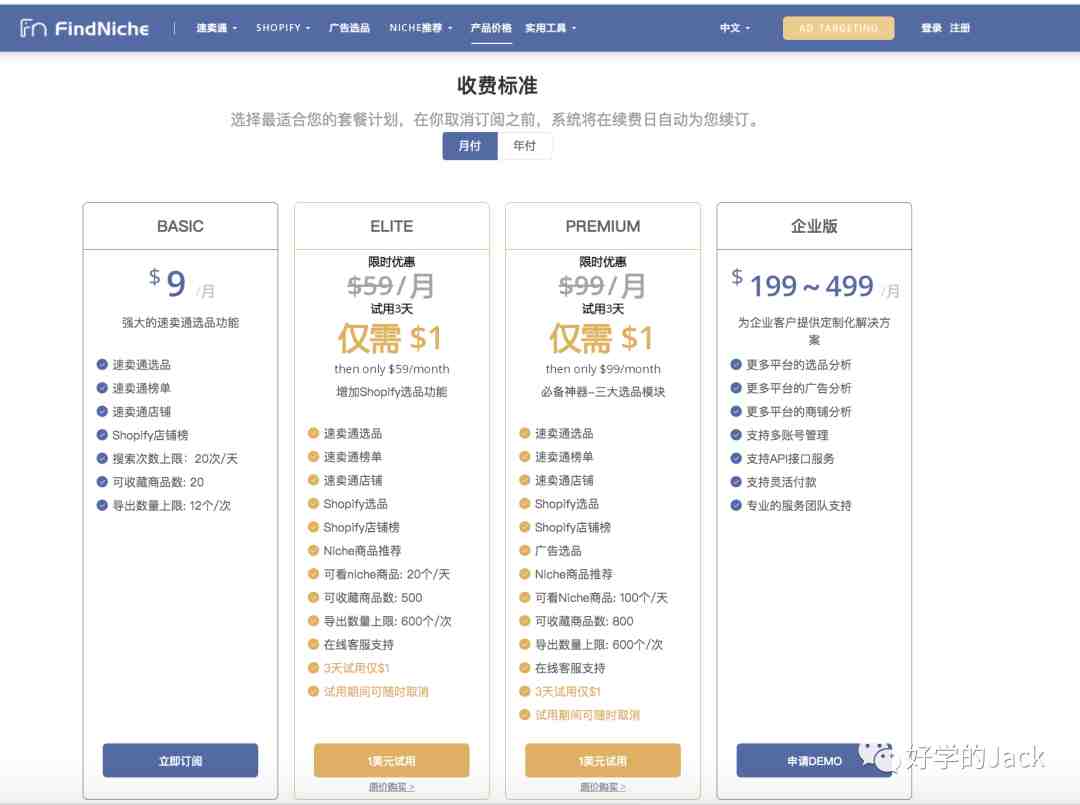Image resolution: width=1080 pixels, height=805 pixels.
Task: Click the 登录 link
Action: coord(931,28)
